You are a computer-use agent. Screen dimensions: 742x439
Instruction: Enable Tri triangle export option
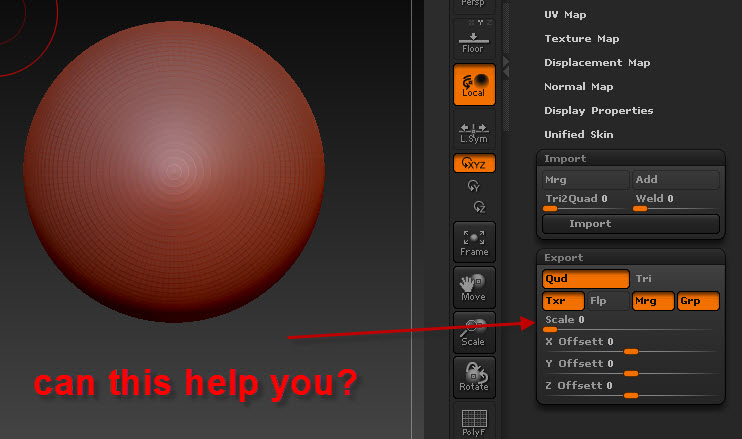(676, 279)
